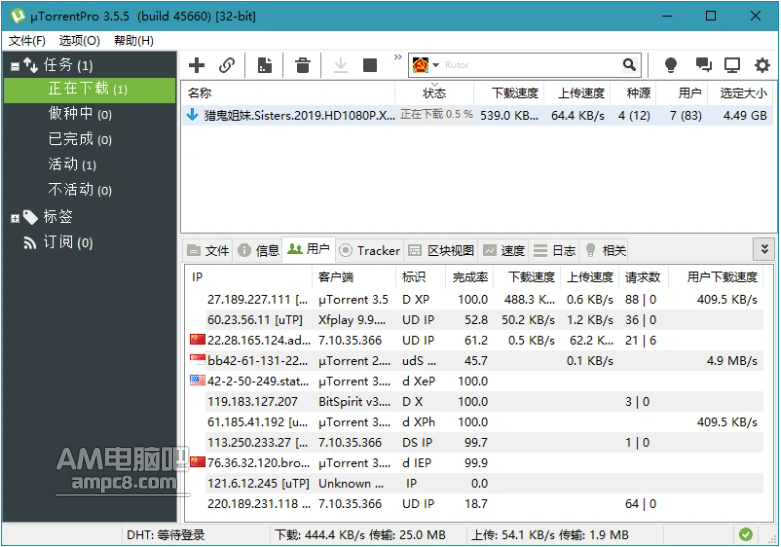Collapse the 任务 tree node
Viewport: 781px width, 547px height.
pos(15,66)
